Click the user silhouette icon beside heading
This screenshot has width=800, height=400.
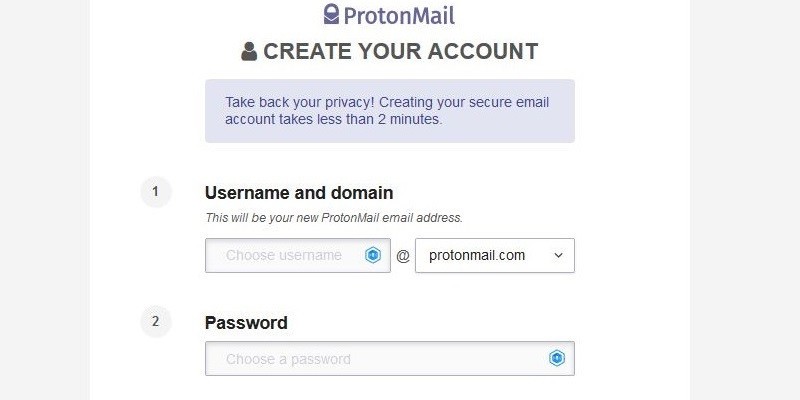click(x=249, y=52)
